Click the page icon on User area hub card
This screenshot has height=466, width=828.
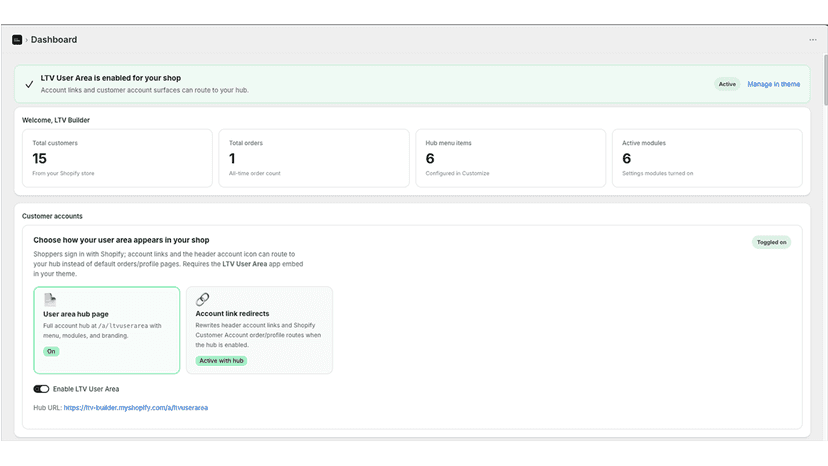(50, 300)
